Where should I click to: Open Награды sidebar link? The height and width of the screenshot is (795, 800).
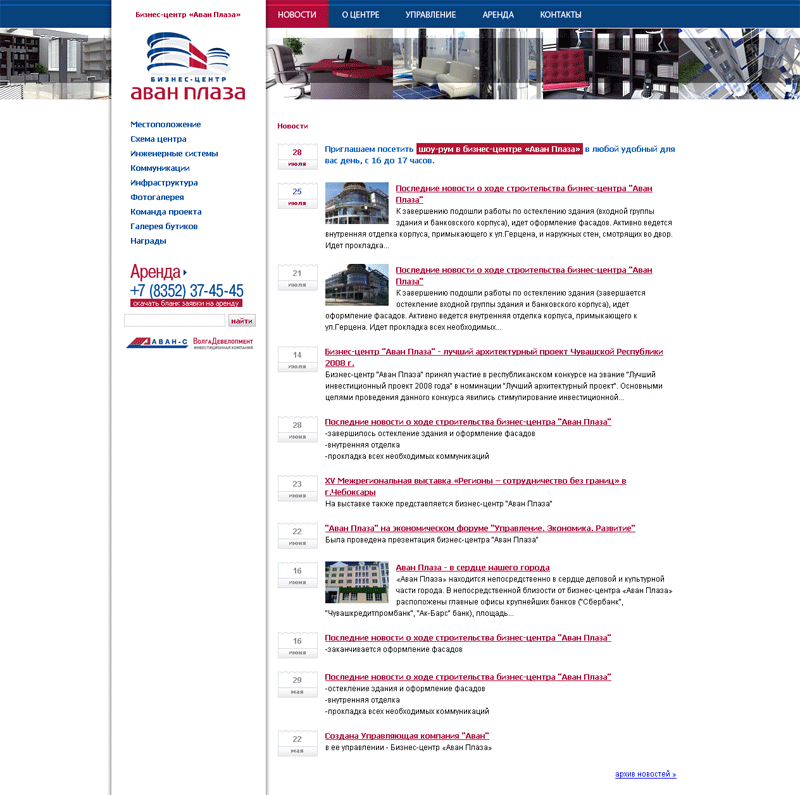point(148,241)
